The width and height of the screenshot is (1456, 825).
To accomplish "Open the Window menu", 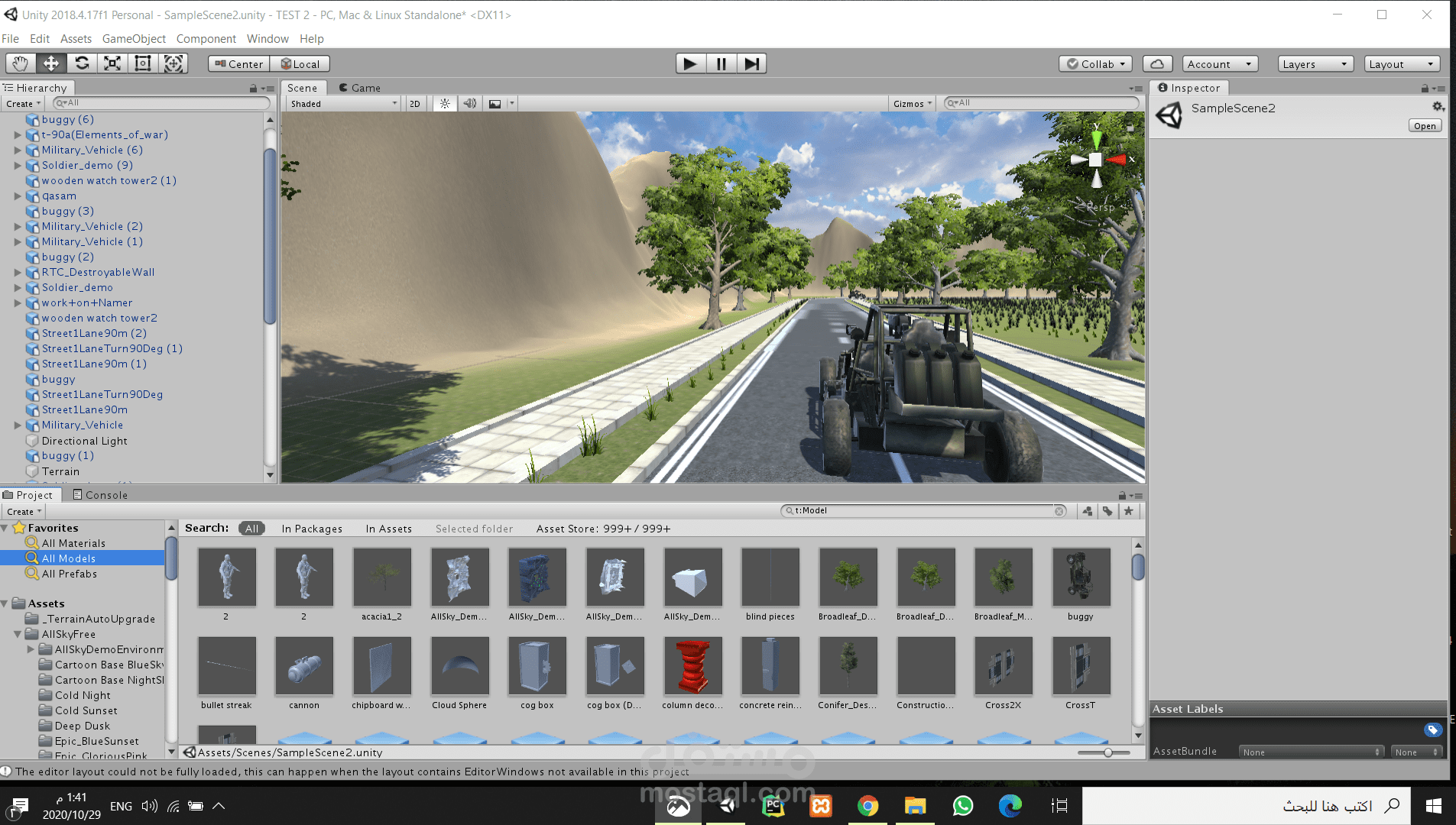I will 268,39.
